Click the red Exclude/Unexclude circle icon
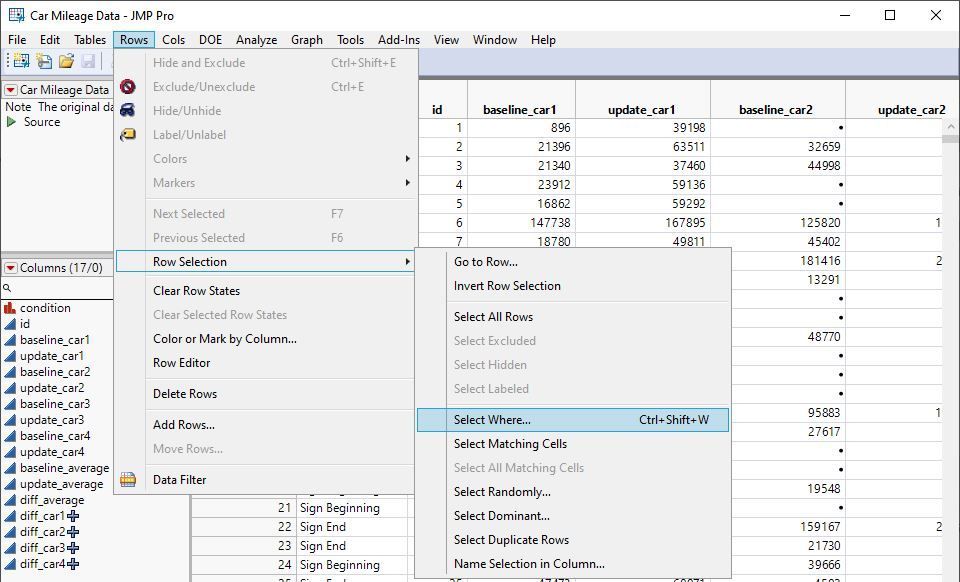Viewport: 960px width, 582px height. tap(128, 87)
